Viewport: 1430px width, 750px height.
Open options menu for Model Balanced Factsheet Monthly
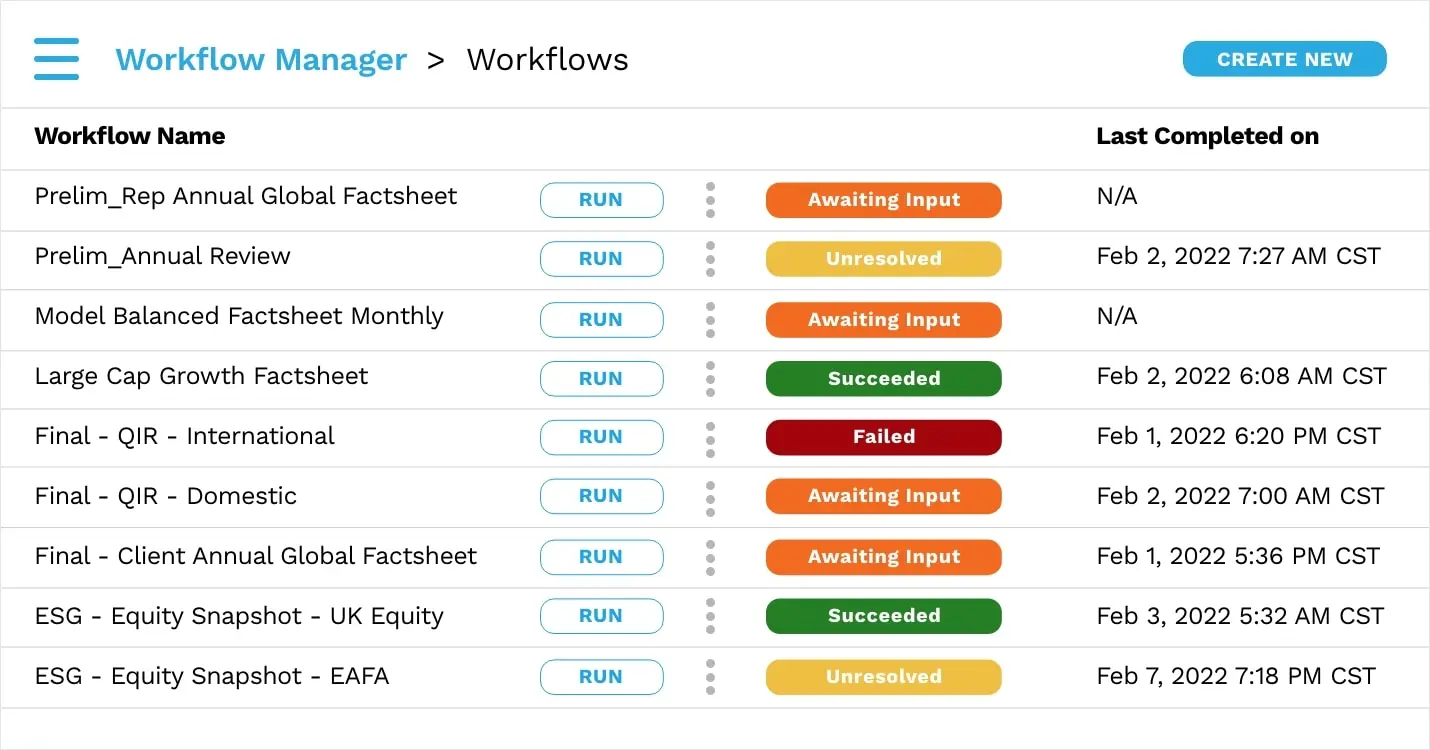[710, 319]
